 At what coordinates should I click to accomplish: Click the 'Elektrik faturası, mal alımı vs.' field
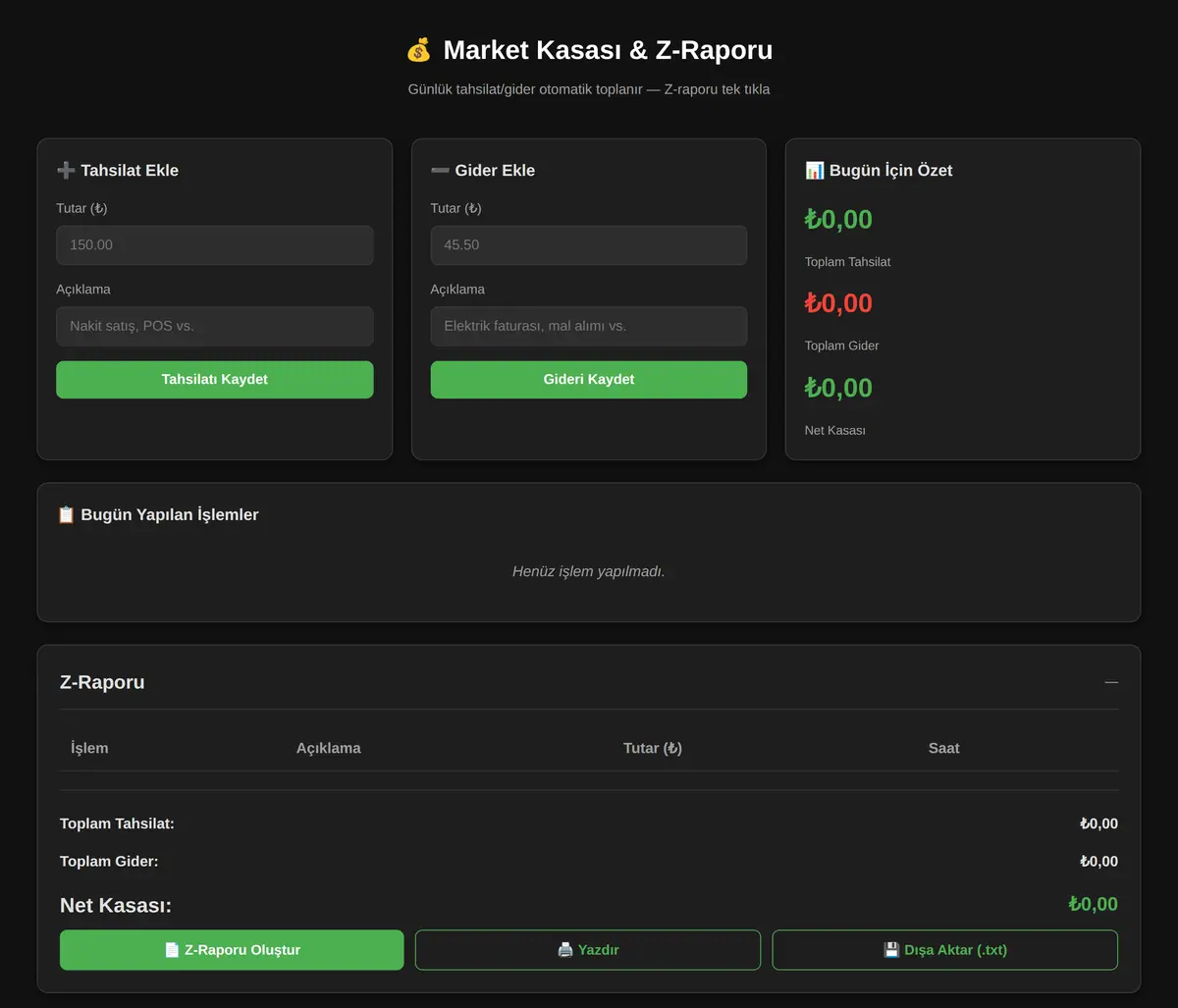[589, 326]
